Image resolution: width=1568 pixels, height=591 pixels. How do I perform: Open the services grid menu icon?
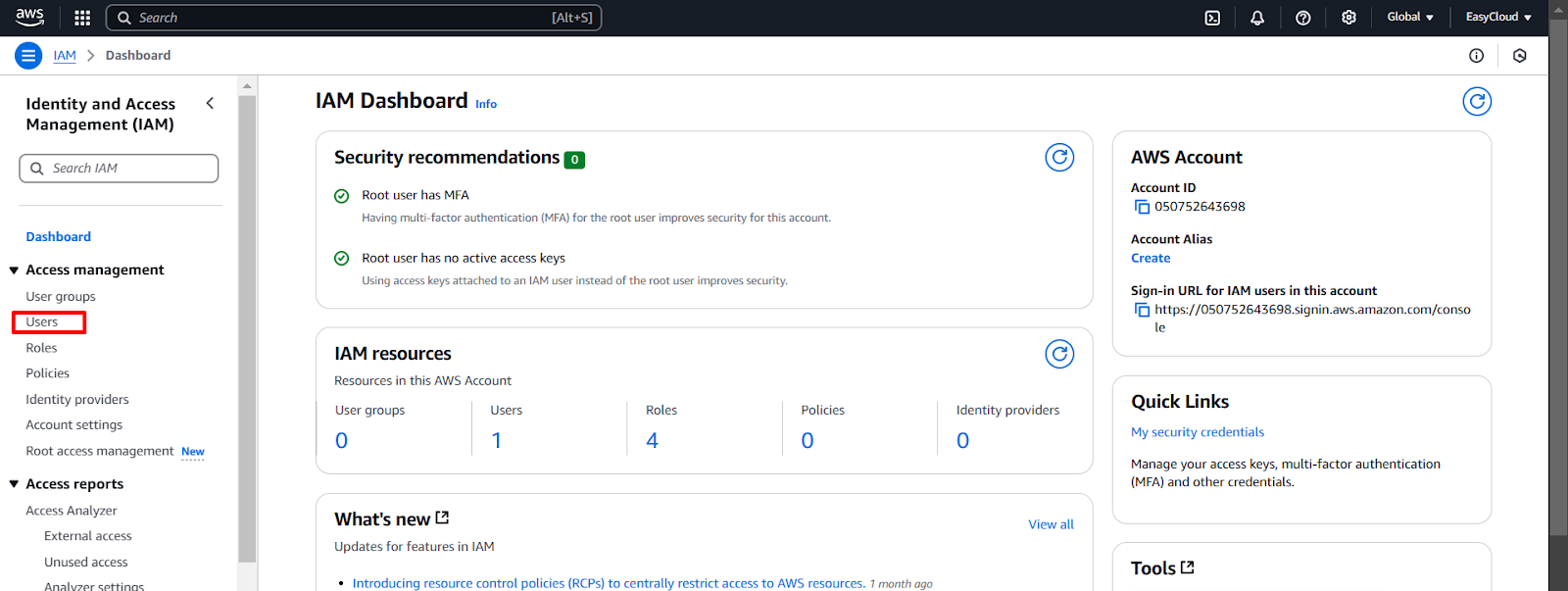tap(82, 18)
